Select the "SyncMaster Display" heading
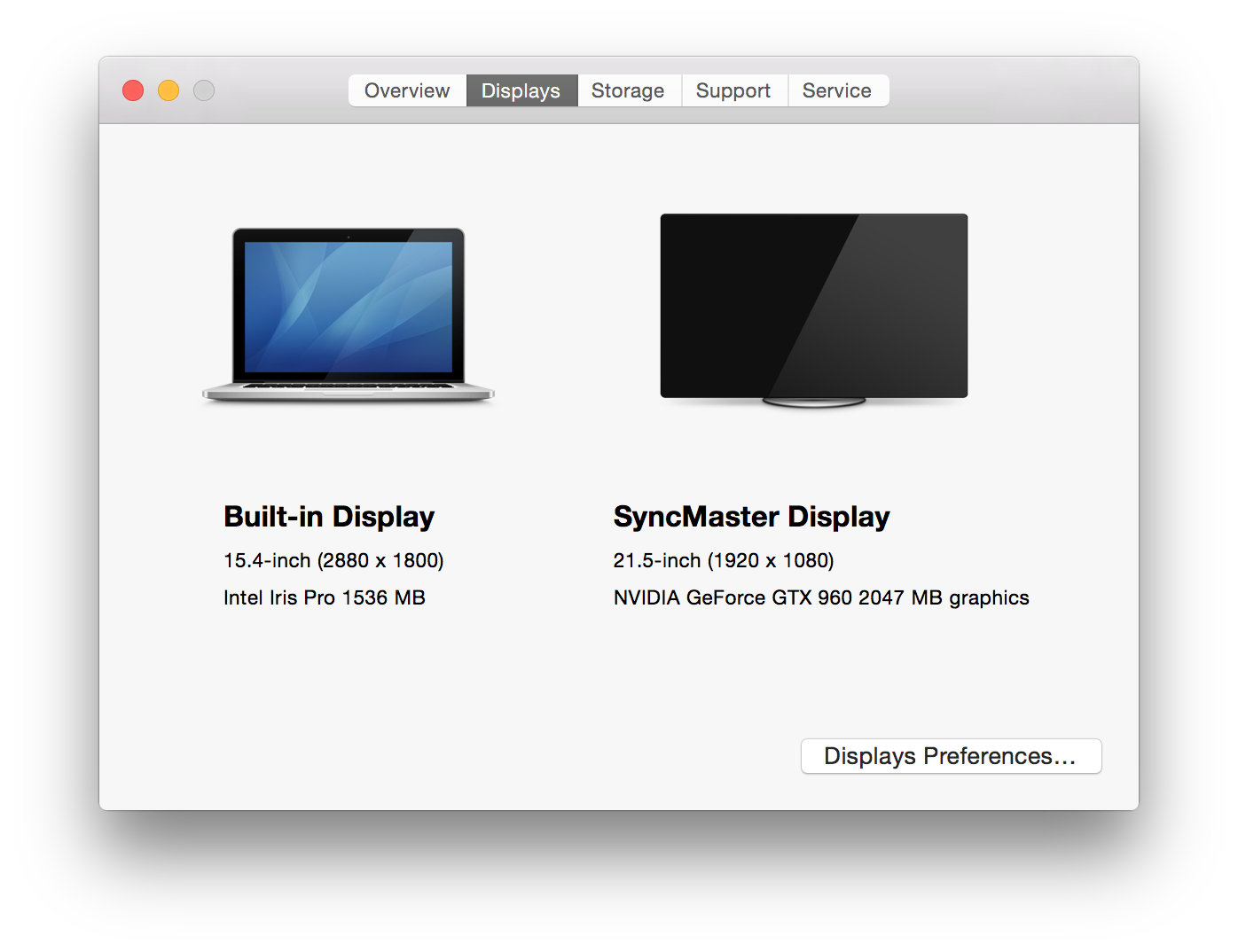The height and width of the screenshot is (952, 1238). (751, 517)
